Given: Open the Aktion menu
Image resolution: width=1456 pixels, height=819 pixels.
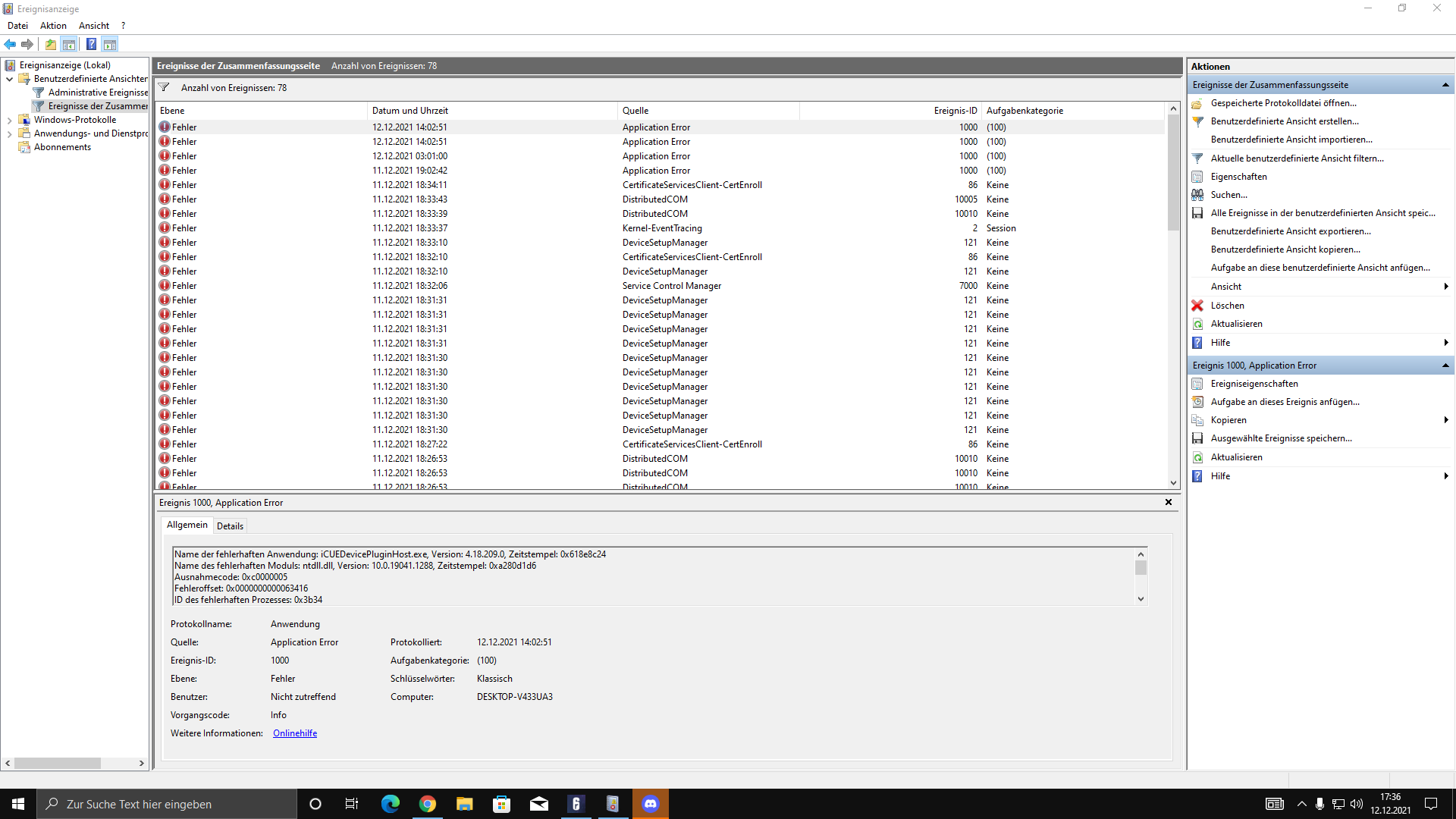Looking at the screenshot, I should [53, 26].
